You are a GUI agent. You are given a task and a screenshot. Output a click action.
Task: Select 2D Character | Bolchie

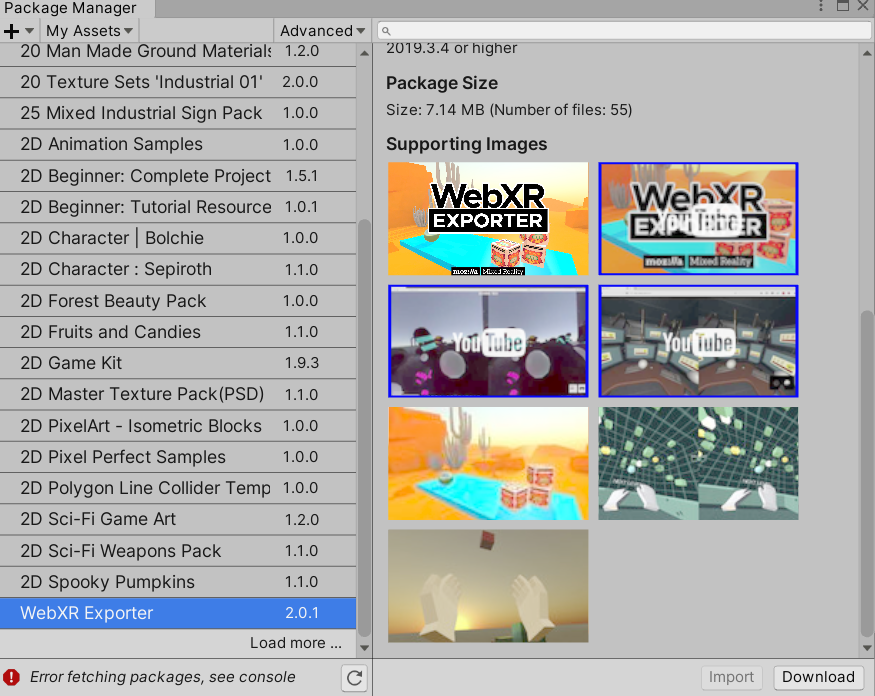point(178,238)
